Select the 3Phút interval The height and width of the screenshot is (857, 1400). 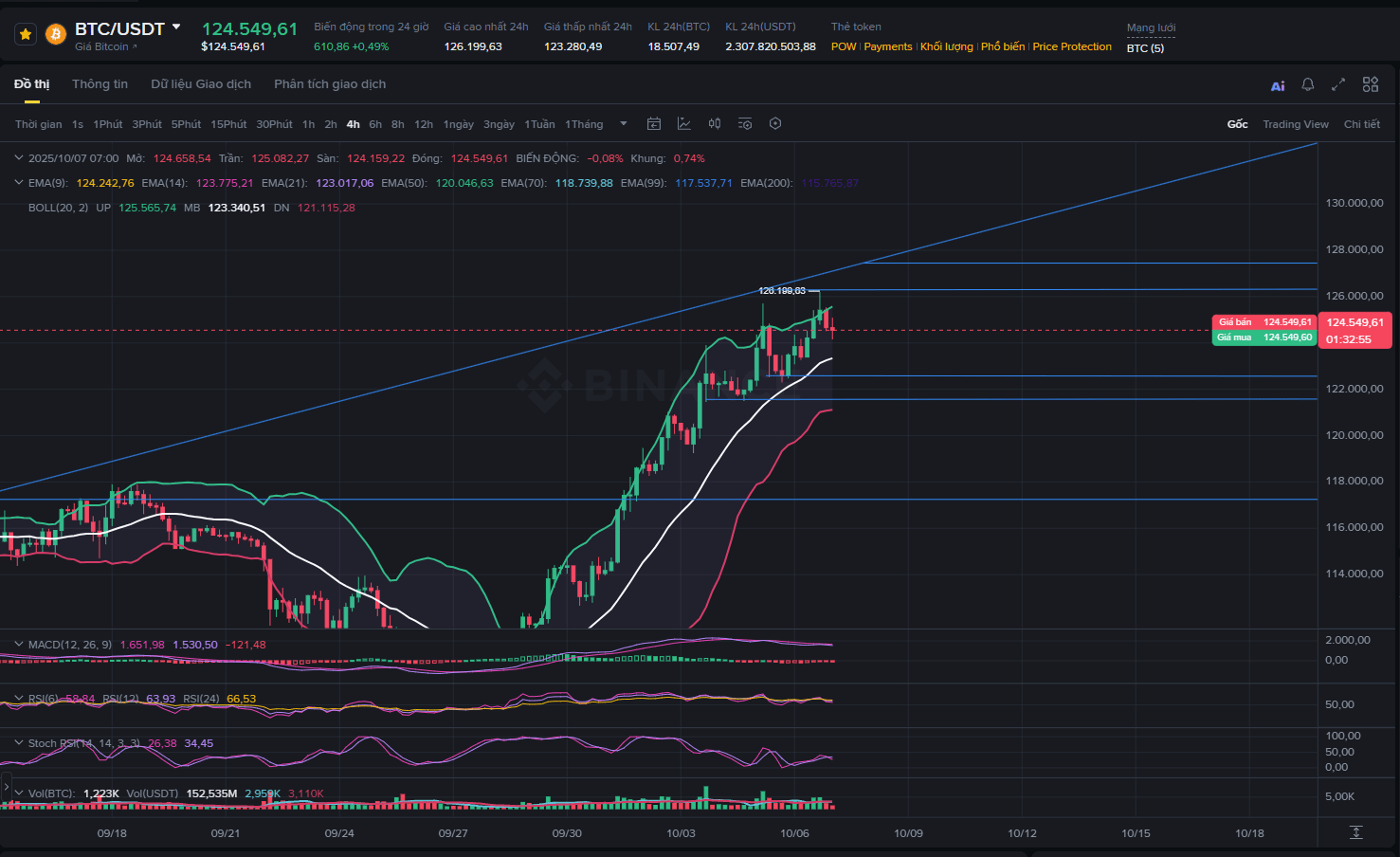click(x=147, y=124)
